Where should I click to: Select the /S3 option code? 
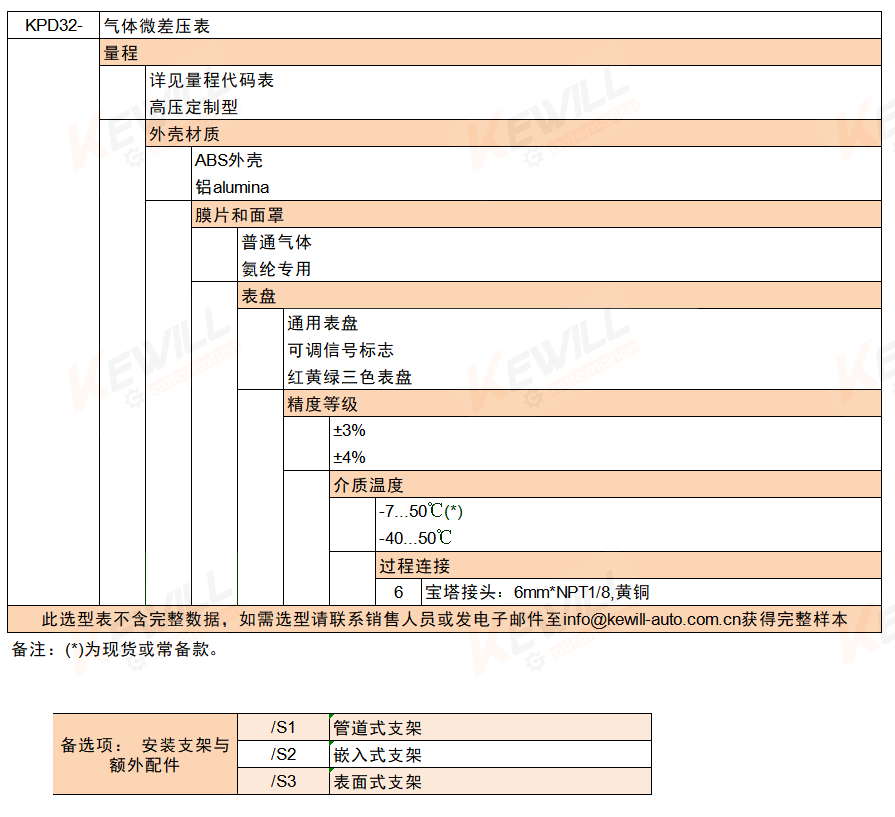point(283,781)
